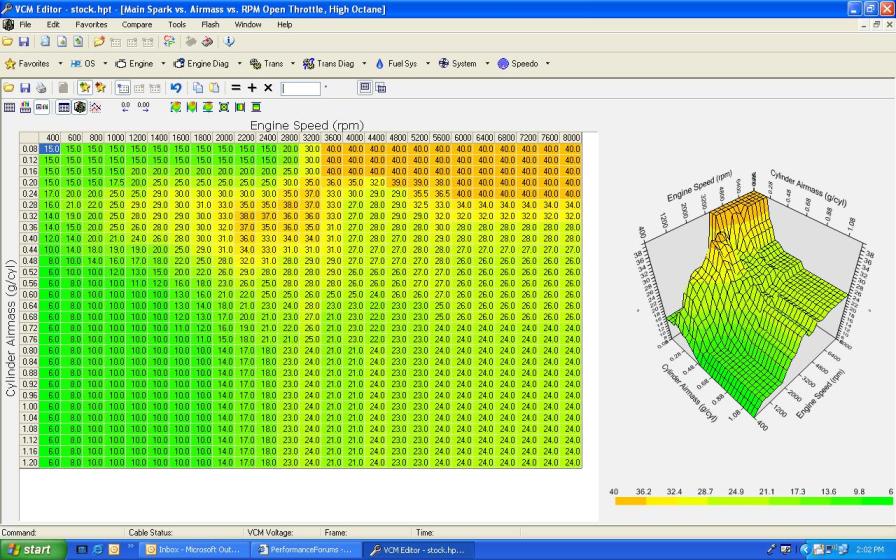Expand the Speedo dropdown arrow
896x560 pixels.
click(547, 63)
